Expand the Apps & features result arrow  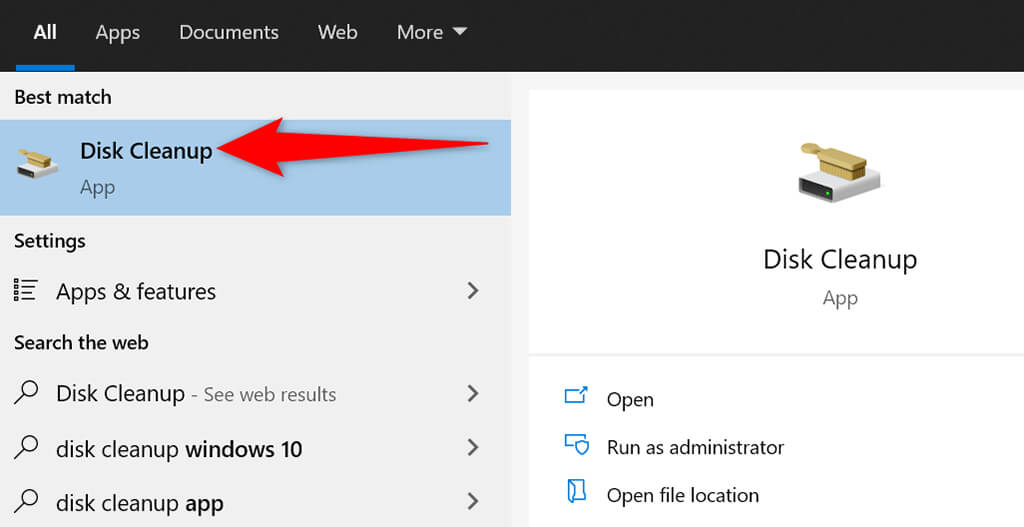tap(473, 291)
